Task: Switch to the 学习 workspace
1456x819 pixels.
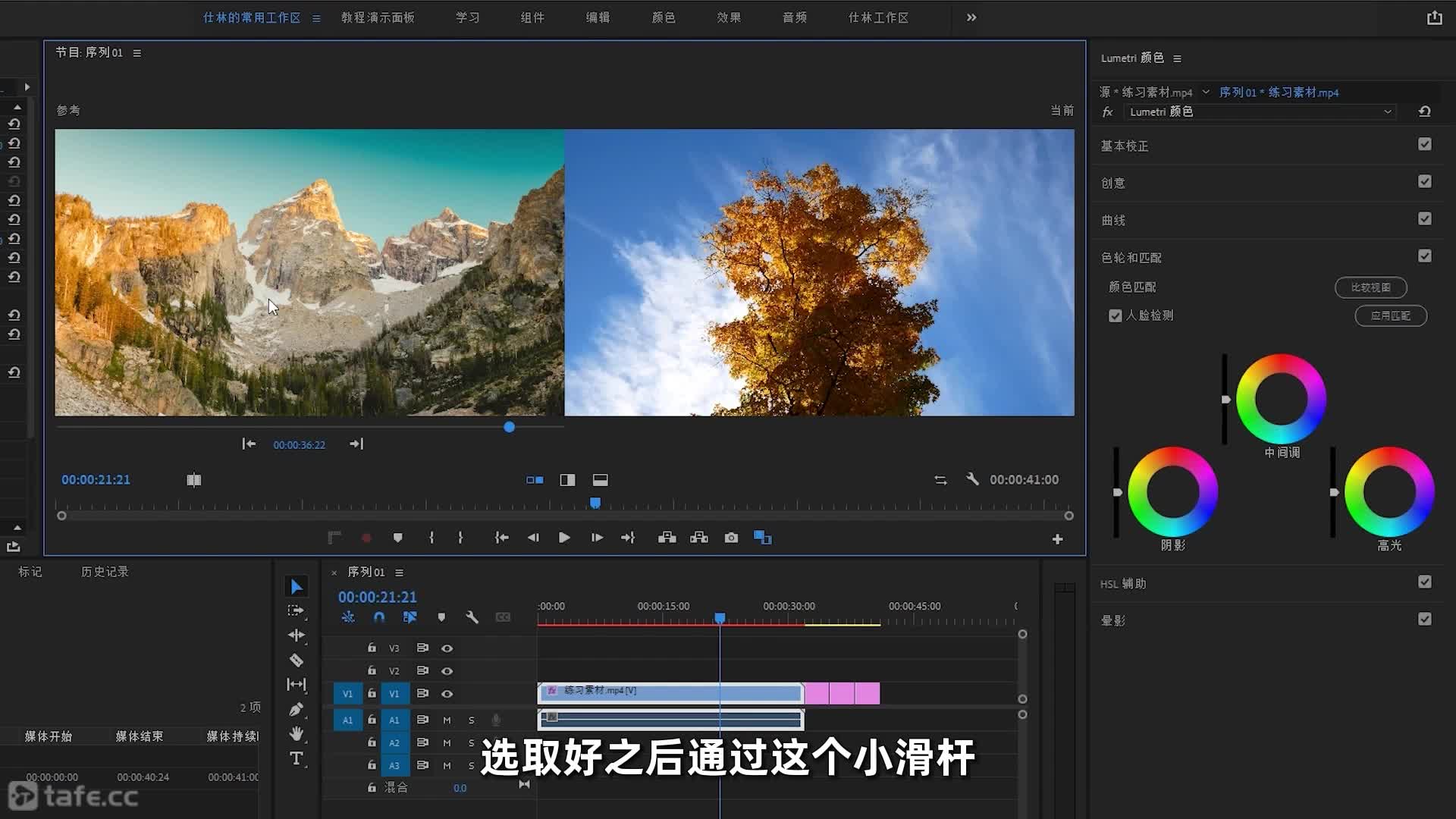Action: (467, 17)
